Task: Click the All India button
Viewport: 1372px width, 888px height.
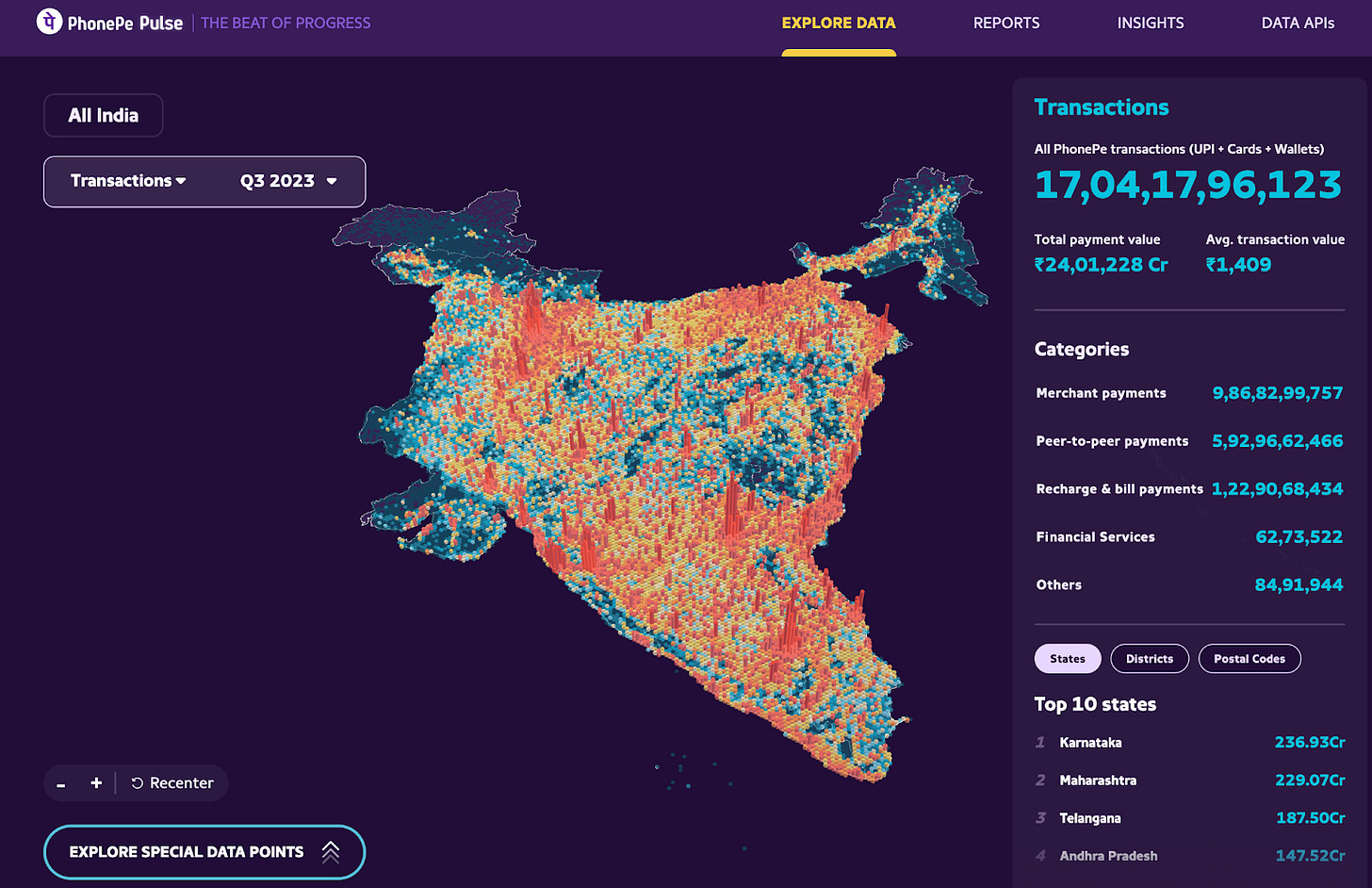Action: (104, 115)
